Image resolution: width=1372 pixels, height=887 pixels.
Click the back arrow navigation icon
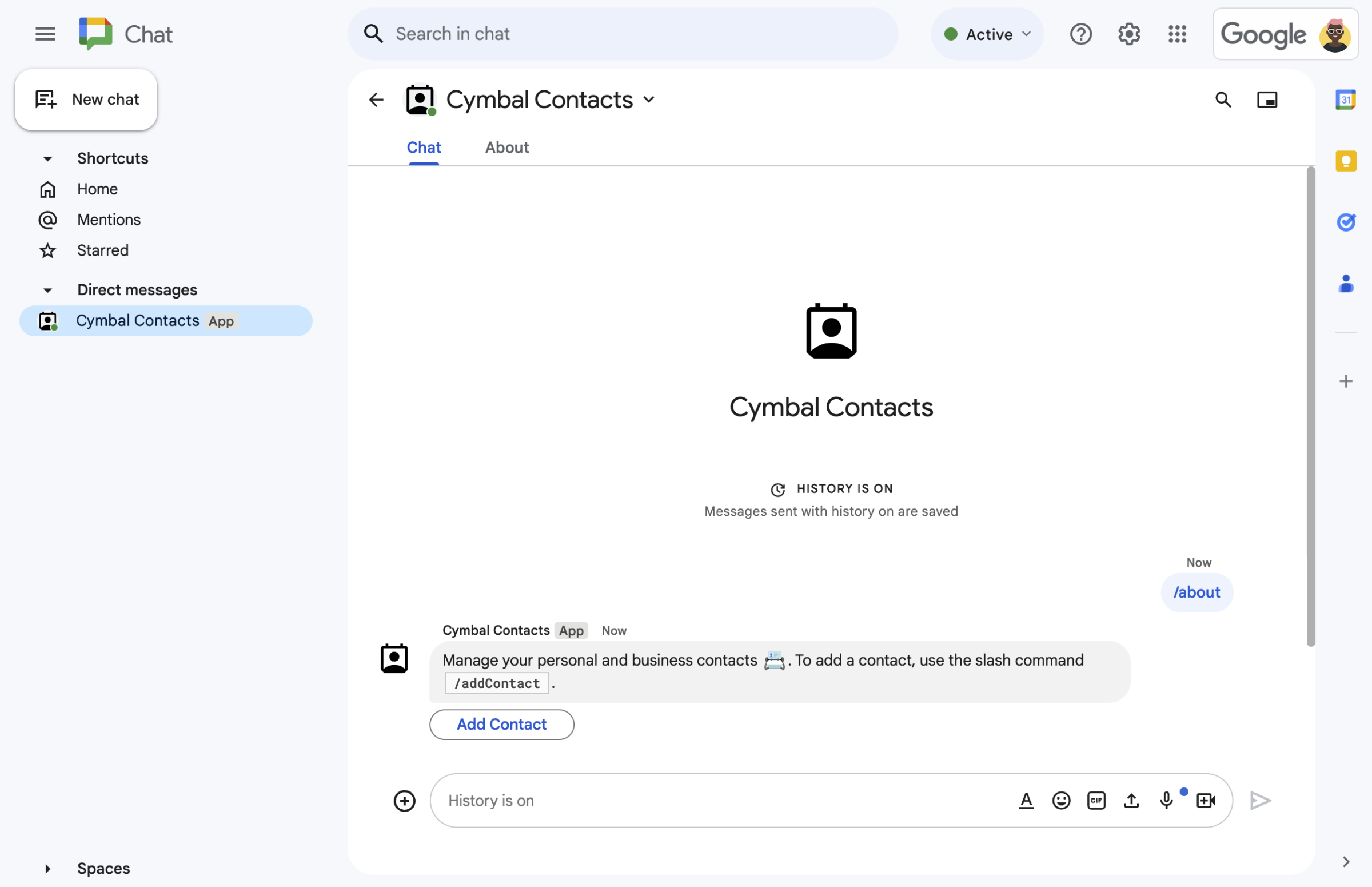tap(375, 99)
